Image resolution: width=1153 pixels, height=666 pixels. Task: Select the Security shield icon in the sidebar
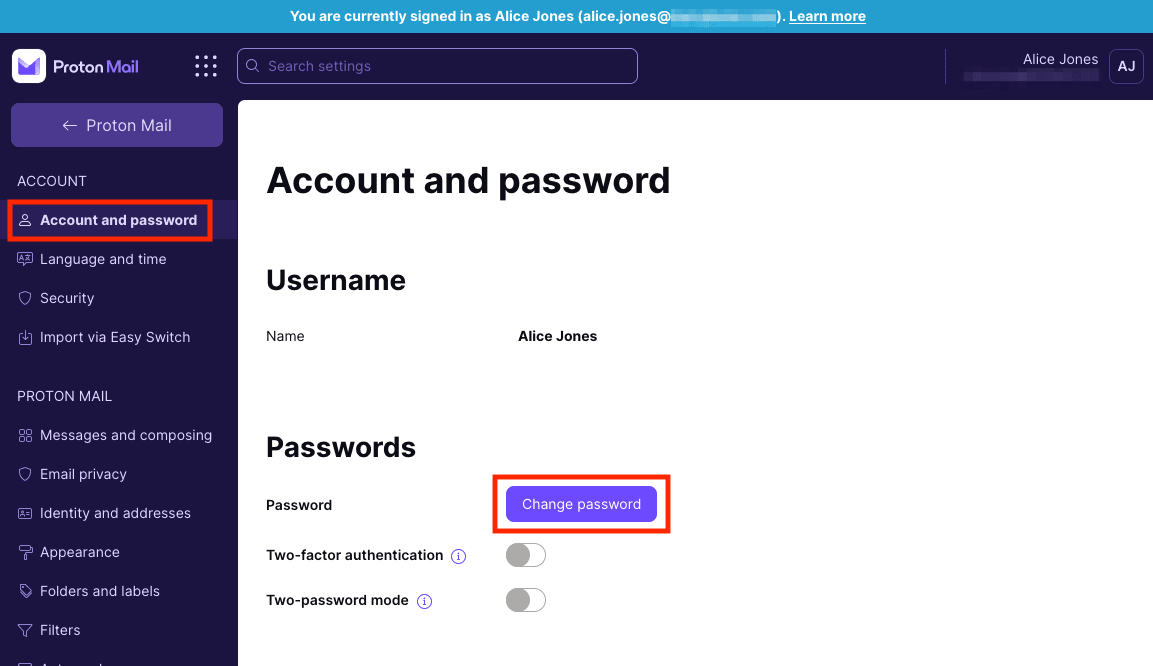(25, 298)
